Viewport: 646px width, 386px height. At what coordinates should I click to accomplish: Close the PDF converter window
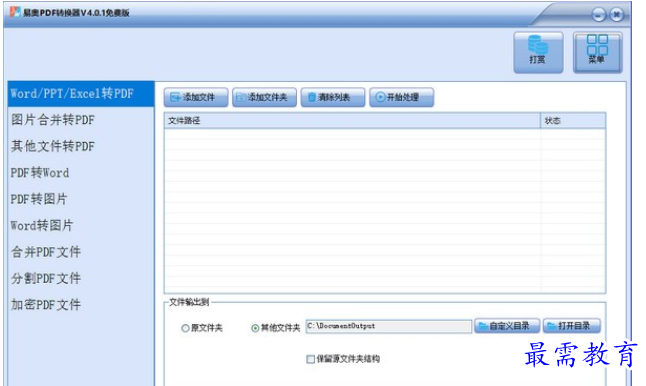(x=617, y=15)
